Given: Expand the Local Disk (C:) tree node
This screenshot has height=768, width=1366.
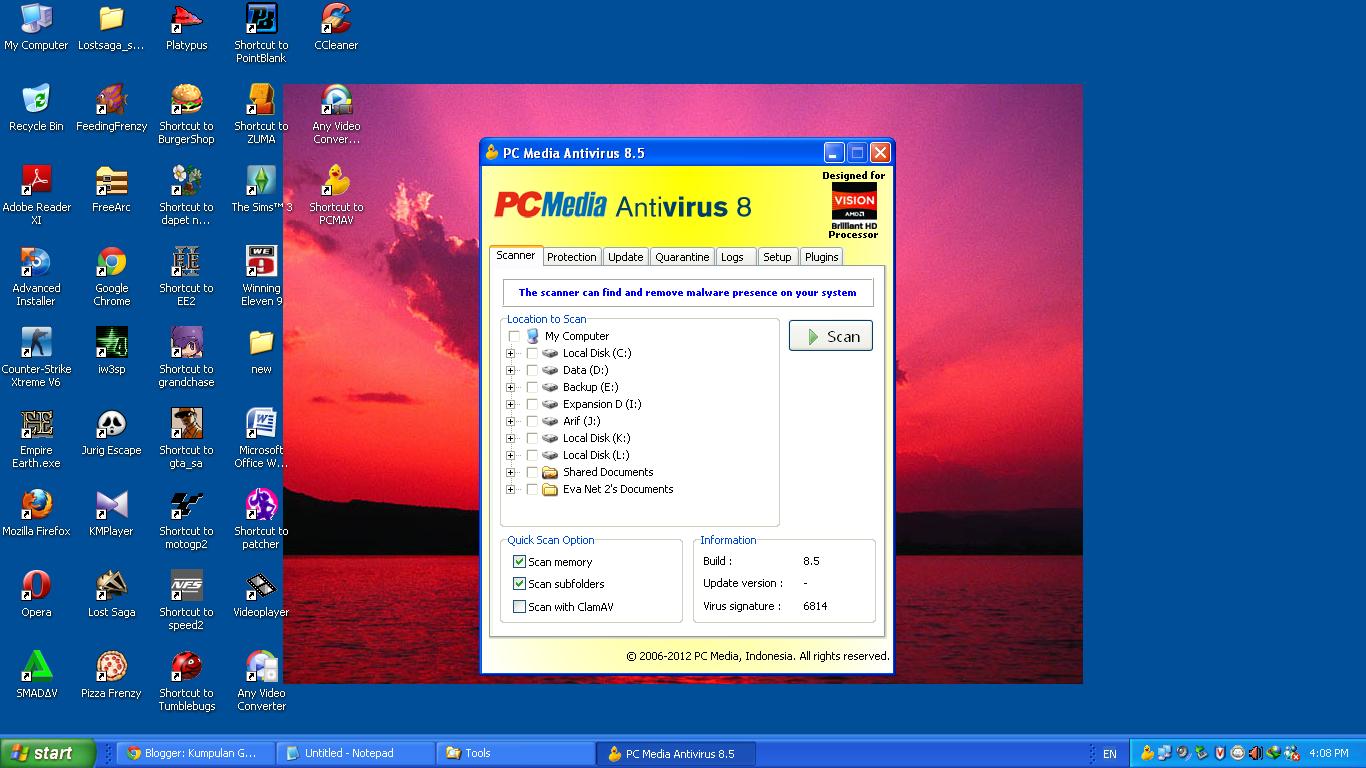Looking at the screenshot, I should pos(510,353).
